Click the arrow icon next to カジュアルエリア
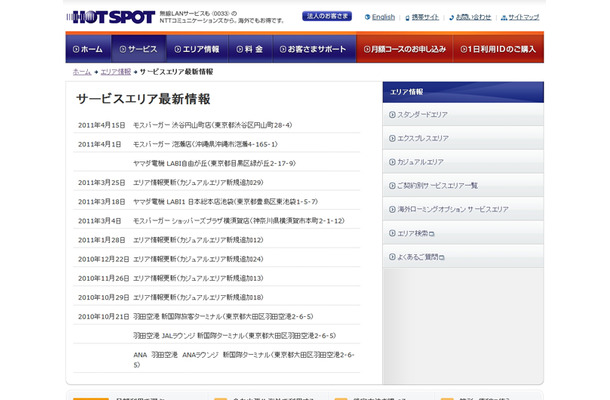The image size is (610, 400). (392, 162)
